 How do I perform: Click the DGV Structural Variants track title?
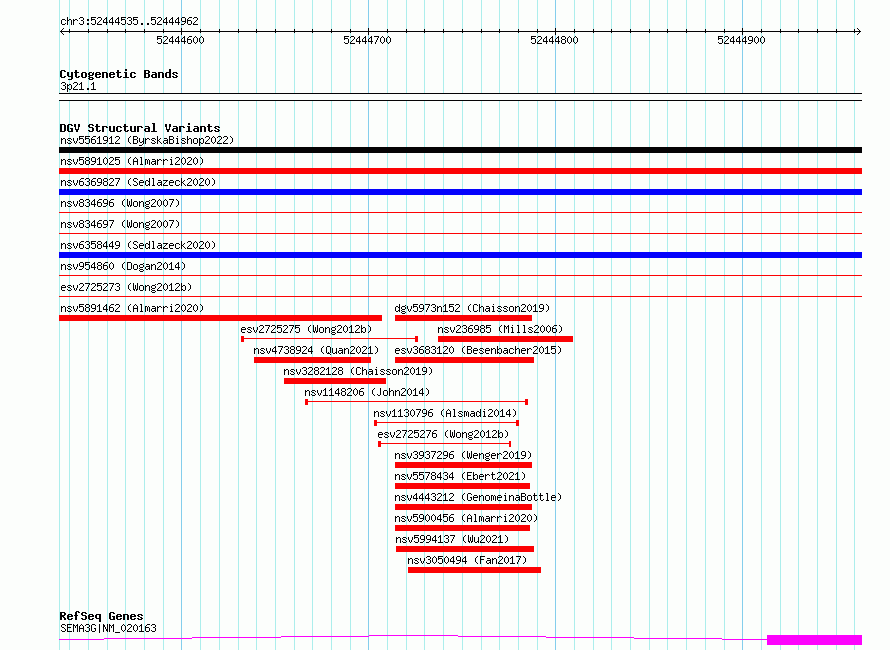coord(140,128)
